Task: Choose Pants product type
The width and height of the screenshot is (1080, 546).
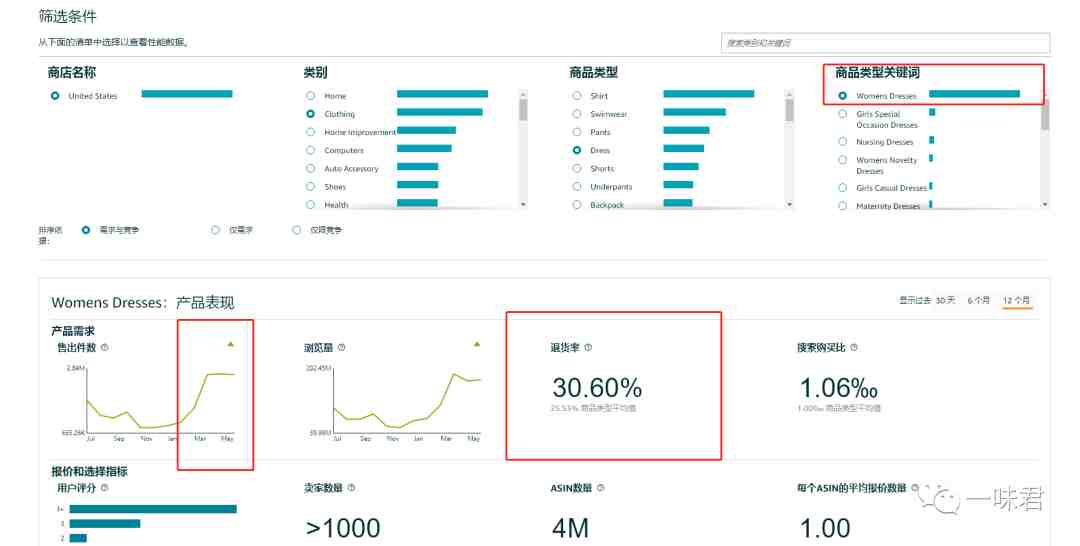Action: pos(577,132)
